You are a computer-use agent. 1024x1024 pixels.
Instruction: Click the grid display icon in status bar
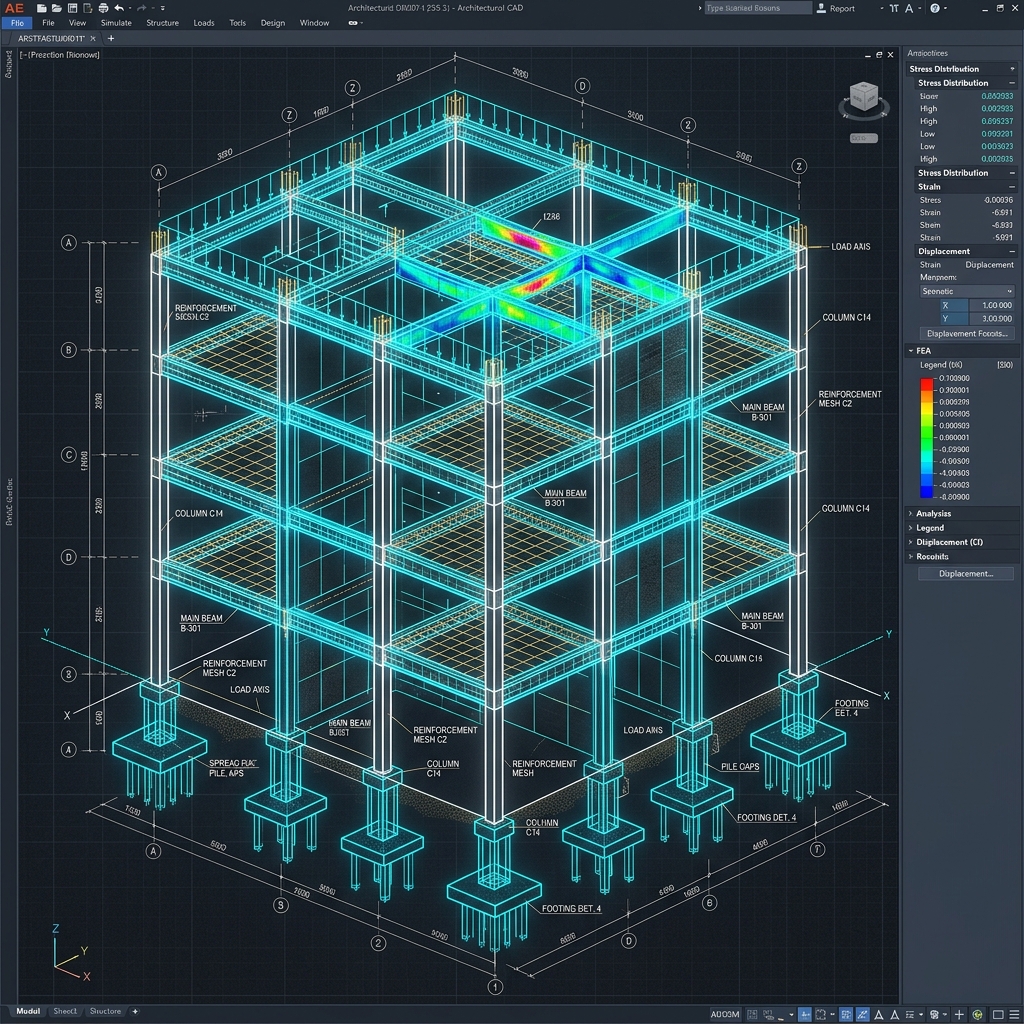(752, 1014)
